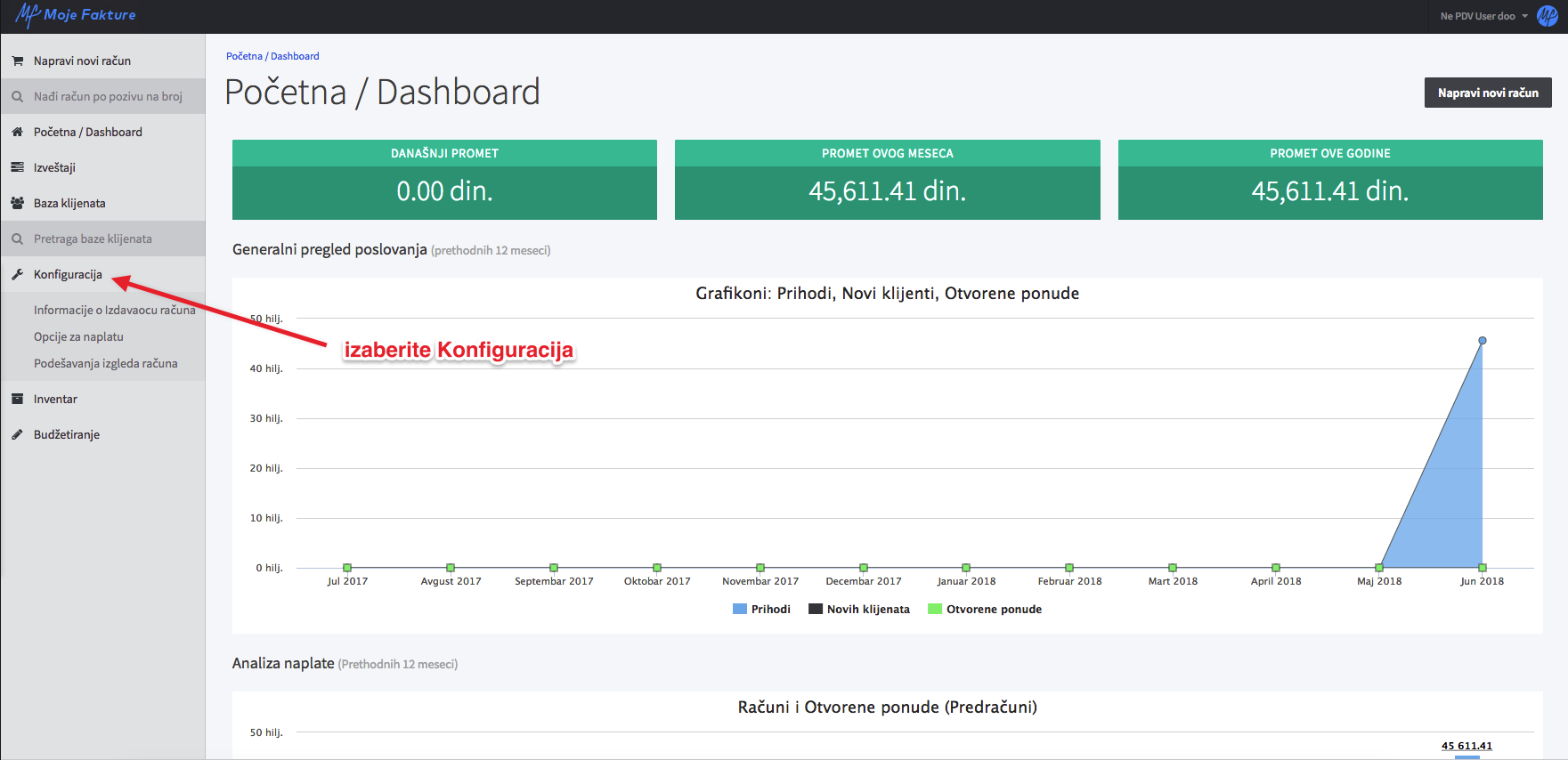Click the Izveštaji list icon
The width and height of the screenshot is (1568, 760).
[x=17, y=167]
